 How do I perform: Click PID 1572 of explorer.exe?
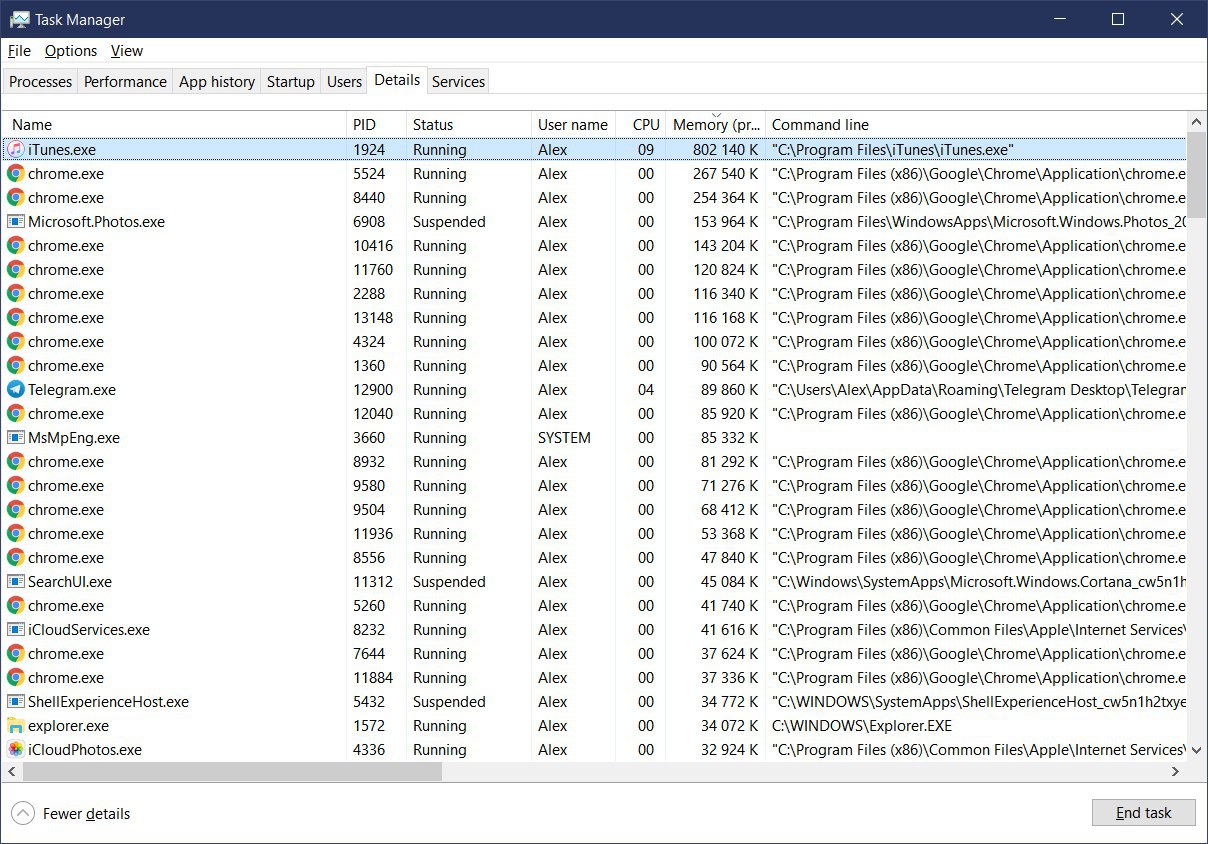[x=369, y=726]
